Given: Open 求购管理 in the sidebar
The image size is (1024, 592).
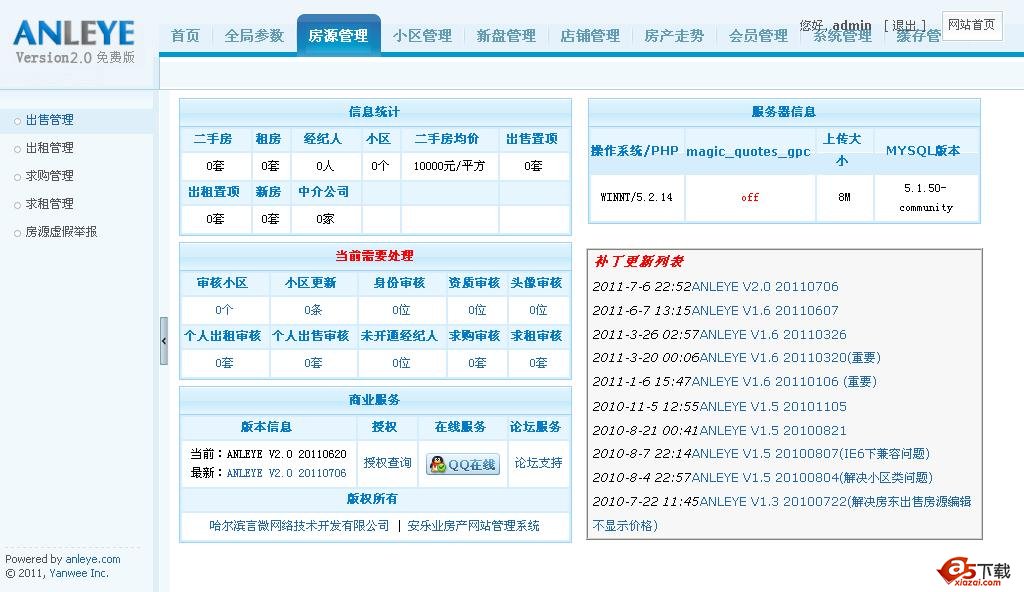Looking at the screenshot, I should coord(50,176).
